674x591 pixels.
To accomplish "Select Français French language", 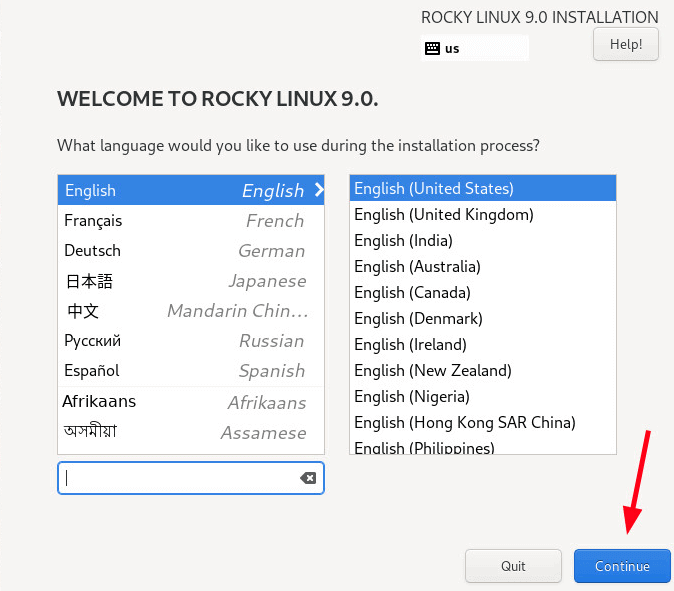I will click(191, 220).
